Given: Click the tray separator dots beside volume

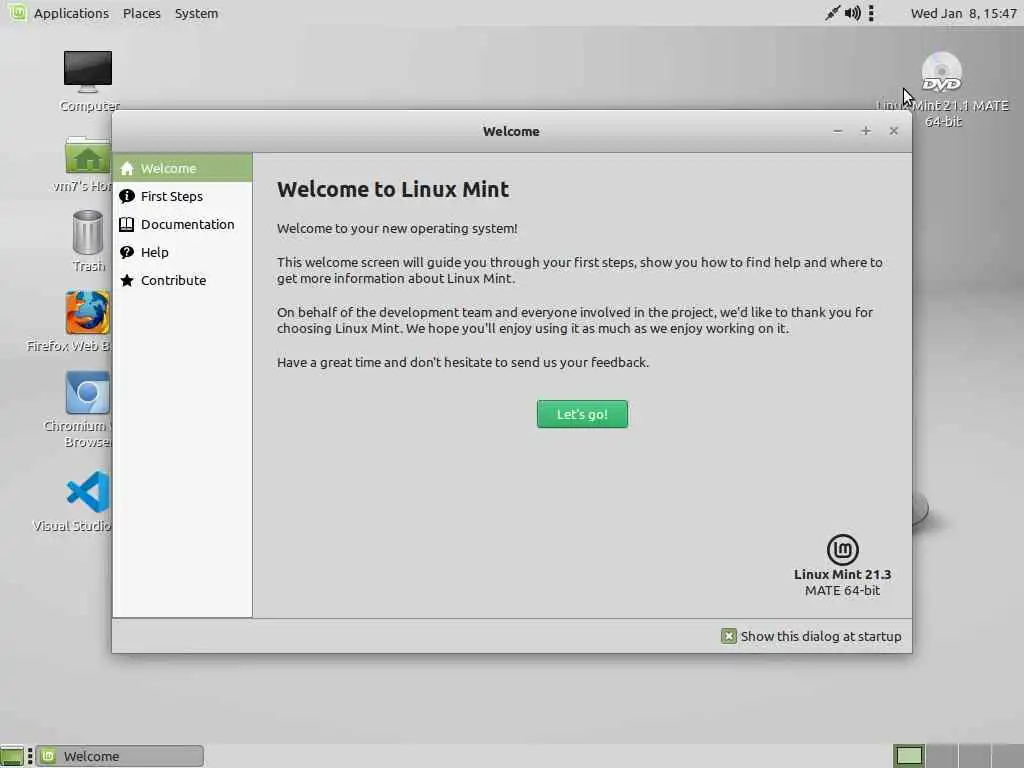Looking at the screenshot, I should coord(871,13).
